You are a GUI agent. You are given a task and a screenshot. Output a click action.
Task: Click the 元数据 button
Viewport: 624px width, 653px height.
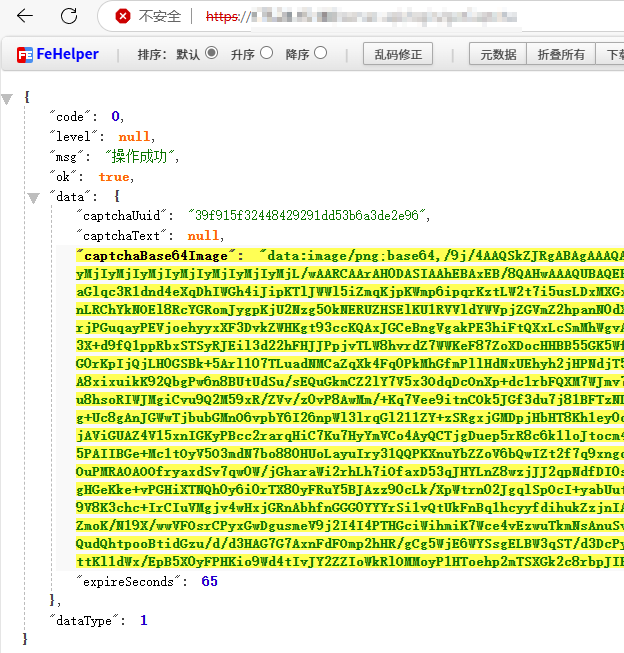coord(498,54)
